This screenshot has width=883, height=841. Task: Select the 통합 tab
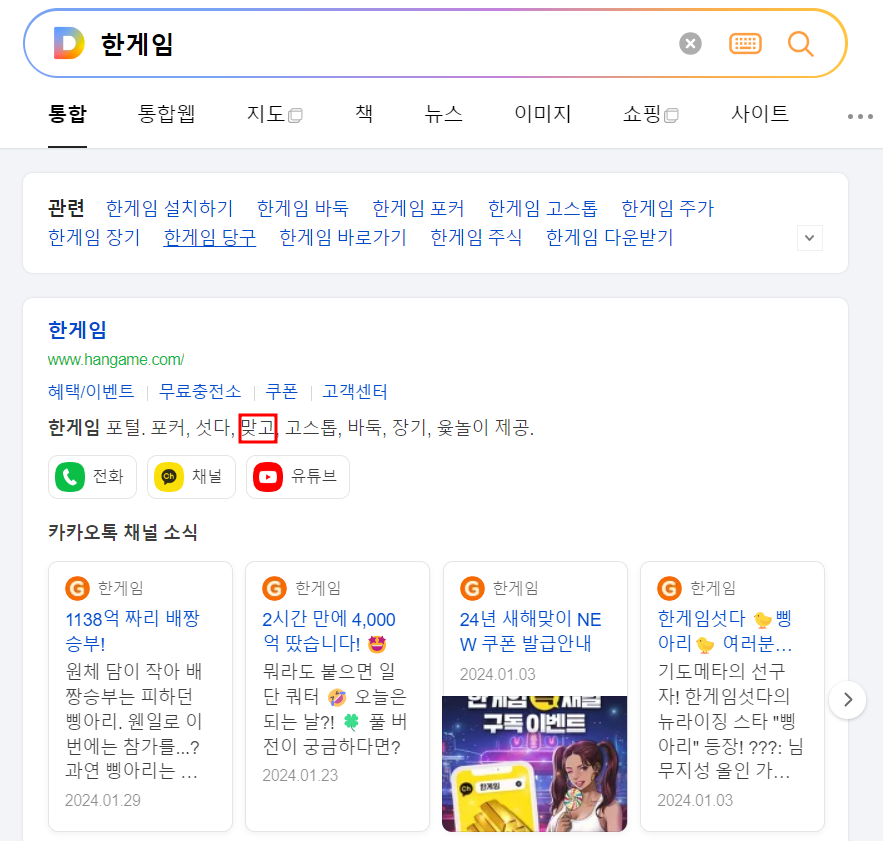point(68,114)
